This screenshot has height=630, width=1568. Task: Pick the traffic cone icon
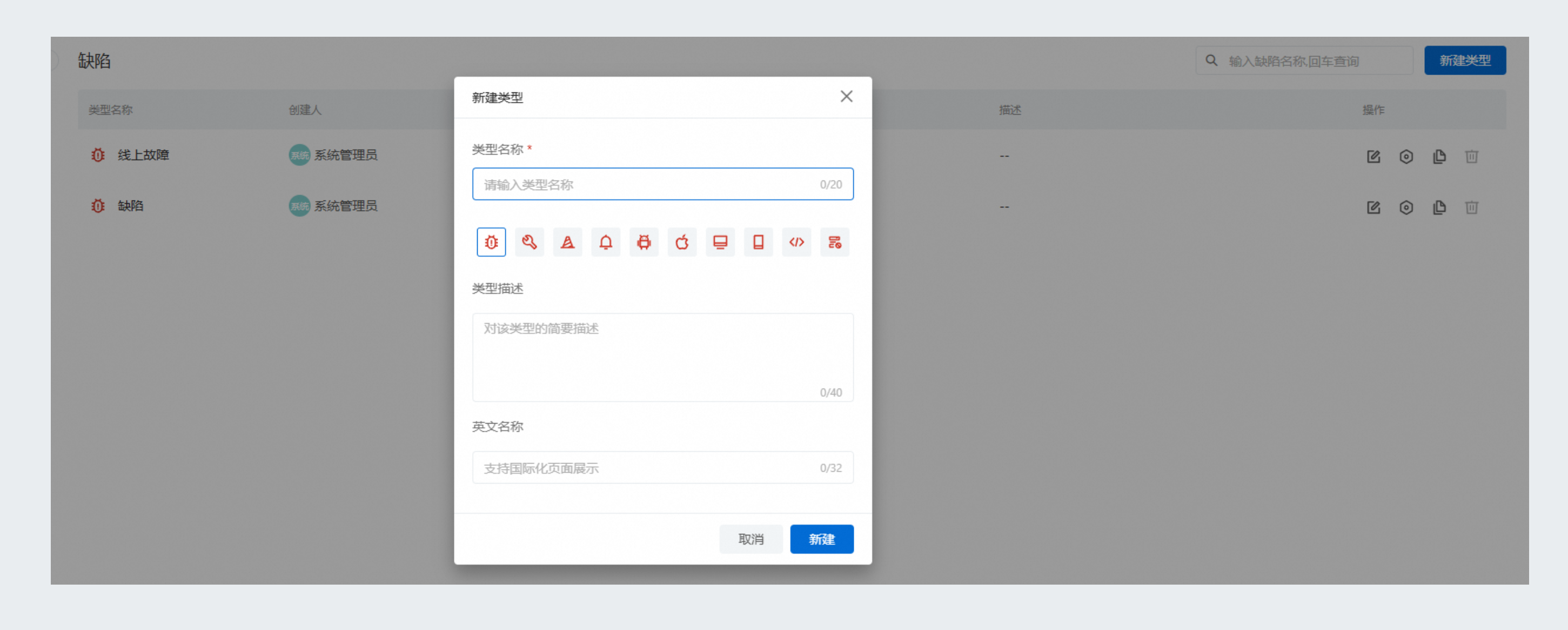click(567, 242)
